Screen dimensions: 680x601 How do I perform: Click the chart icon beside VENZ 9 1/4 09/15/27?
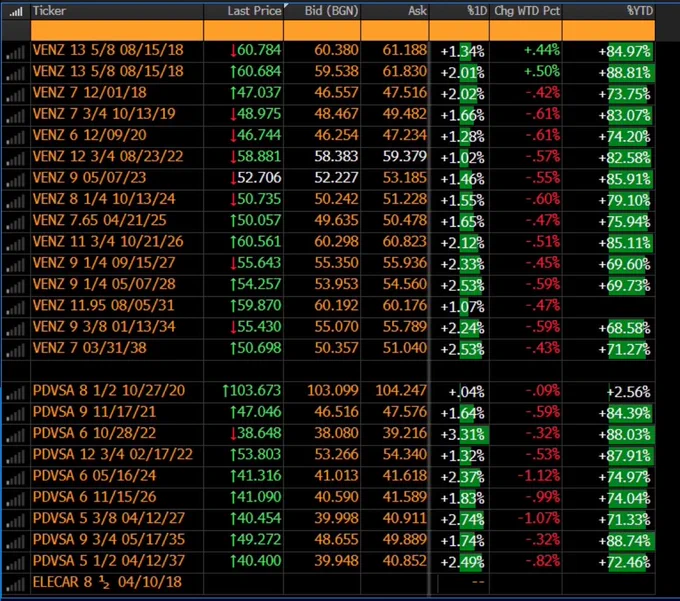[15, 265]
